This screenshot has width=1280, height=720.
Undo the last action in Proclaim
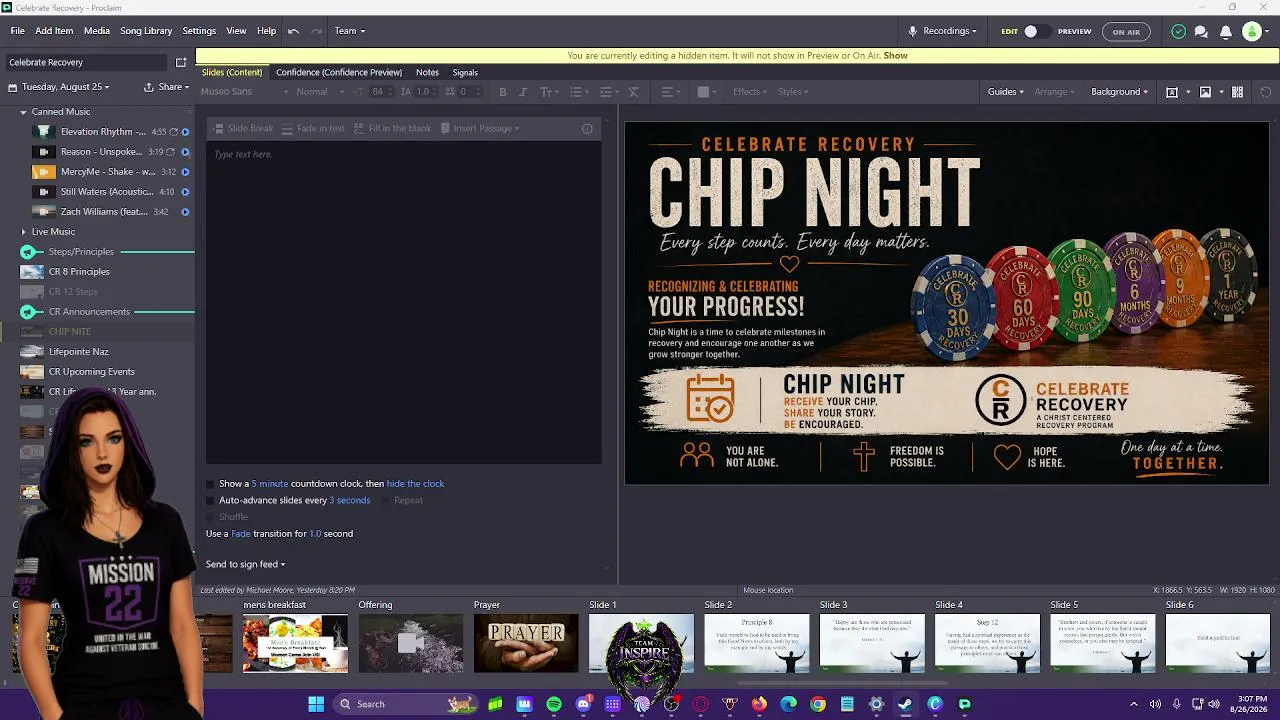tap(293, 31)
